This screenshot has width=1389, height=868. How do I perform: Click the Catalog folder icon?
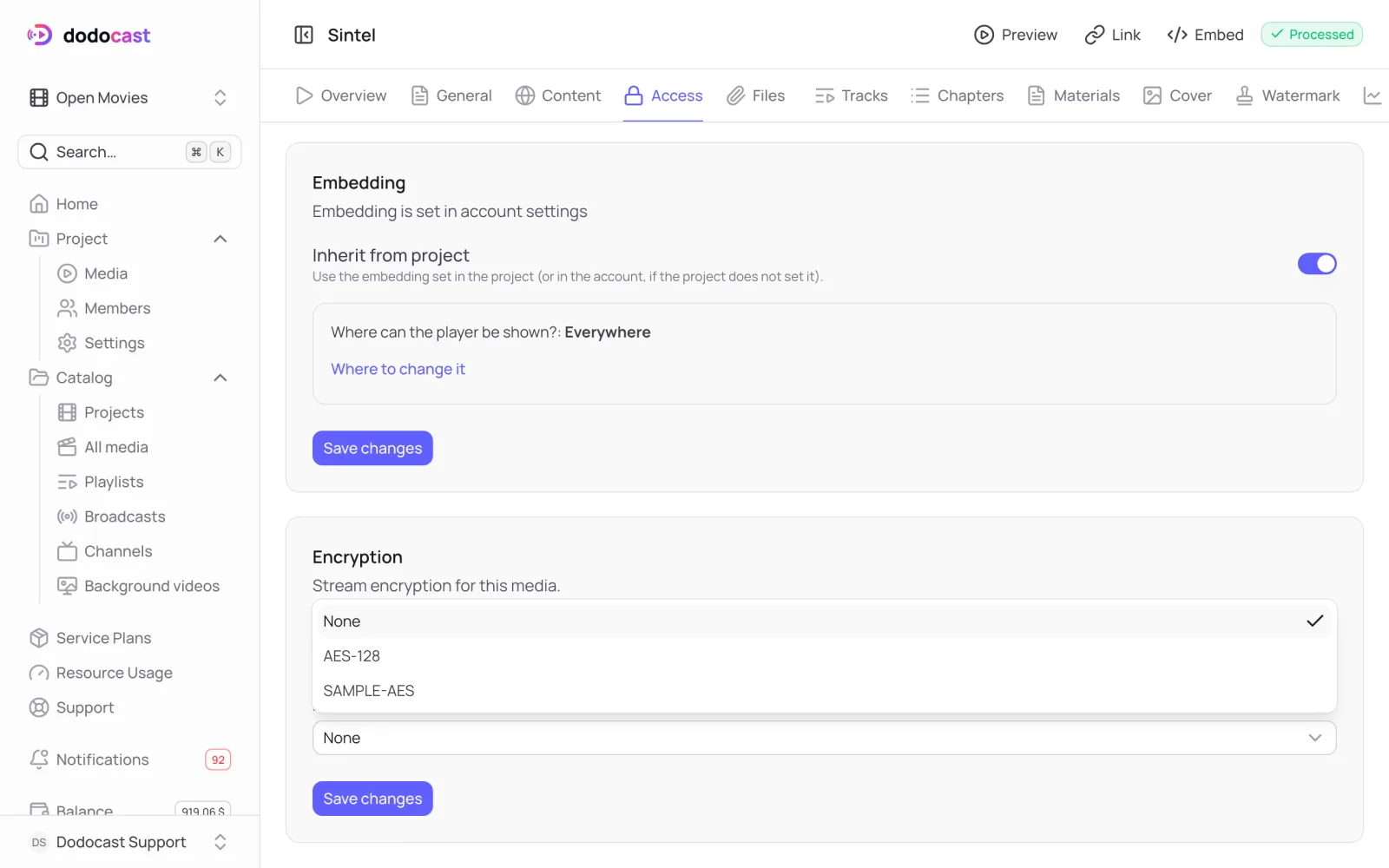pos(39,378)
